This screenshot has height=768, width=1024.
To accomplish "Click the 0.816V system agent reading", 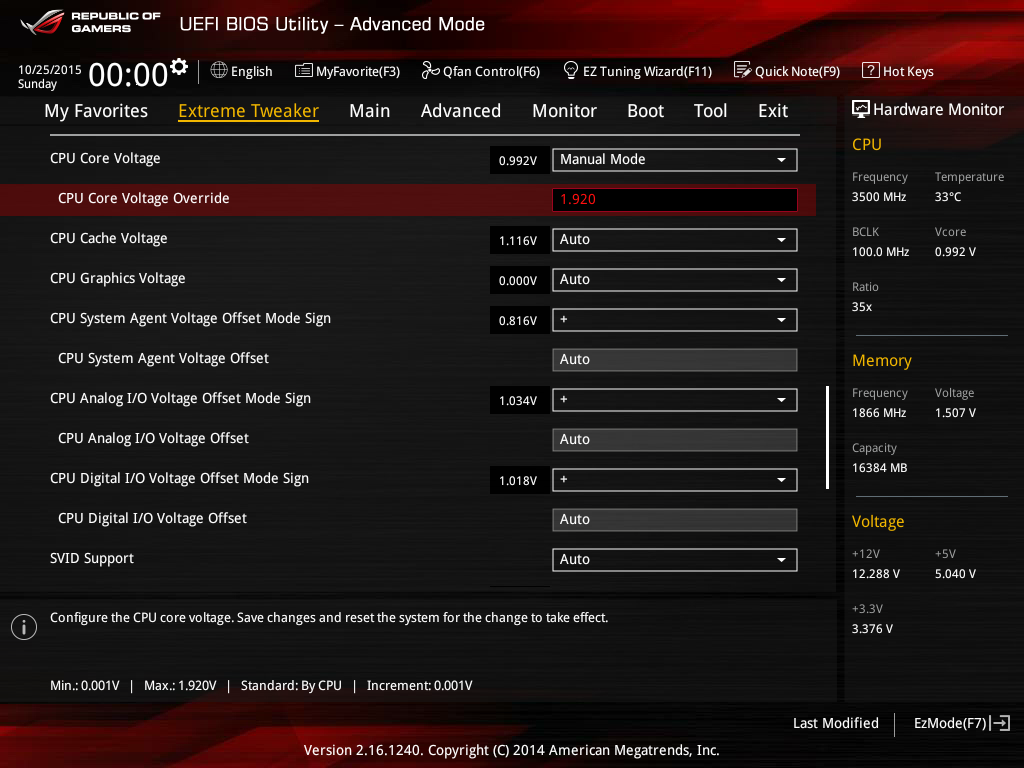I will pos(519,320).
